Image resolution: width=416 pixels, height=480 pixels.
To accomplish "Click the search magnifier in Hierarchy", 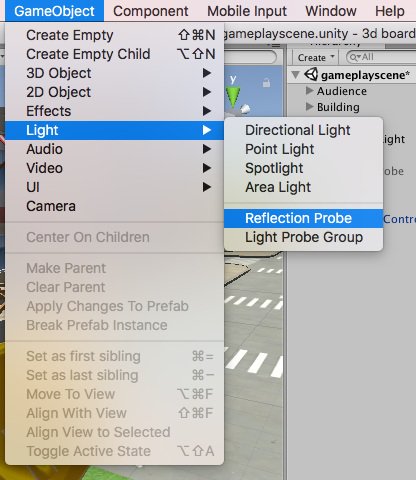I will 354,57.
